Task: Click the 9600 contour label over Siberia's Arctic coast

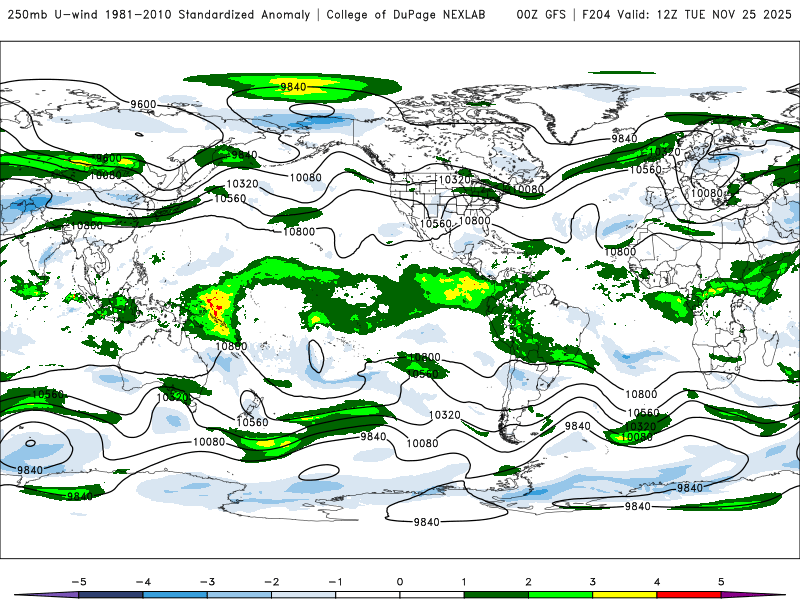Action: point(143,104)
